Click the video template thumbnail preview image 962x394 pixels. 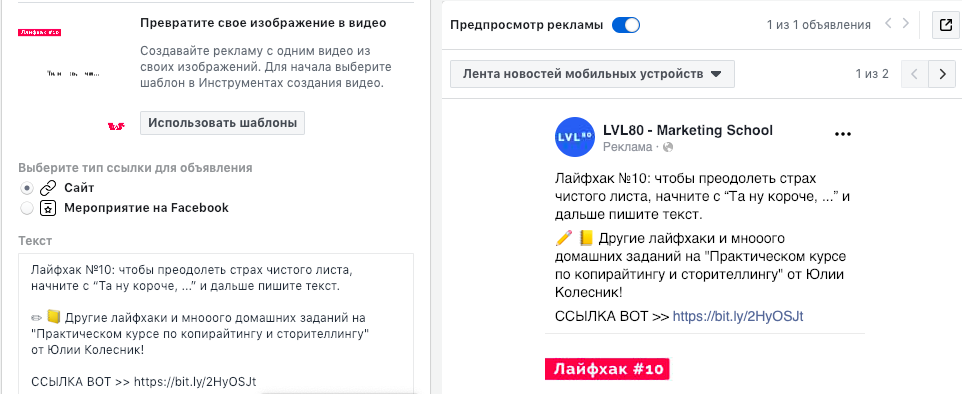74,75
